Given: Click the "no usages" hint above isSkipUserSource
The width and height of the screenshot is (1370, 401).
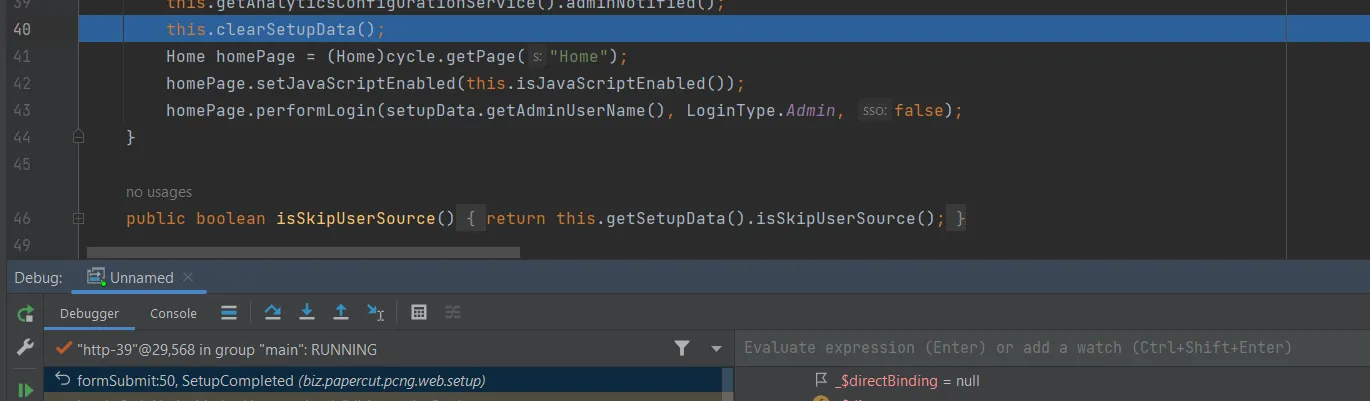Looking at the screenshot, I should pyautogui.click(x=159, y=192).
